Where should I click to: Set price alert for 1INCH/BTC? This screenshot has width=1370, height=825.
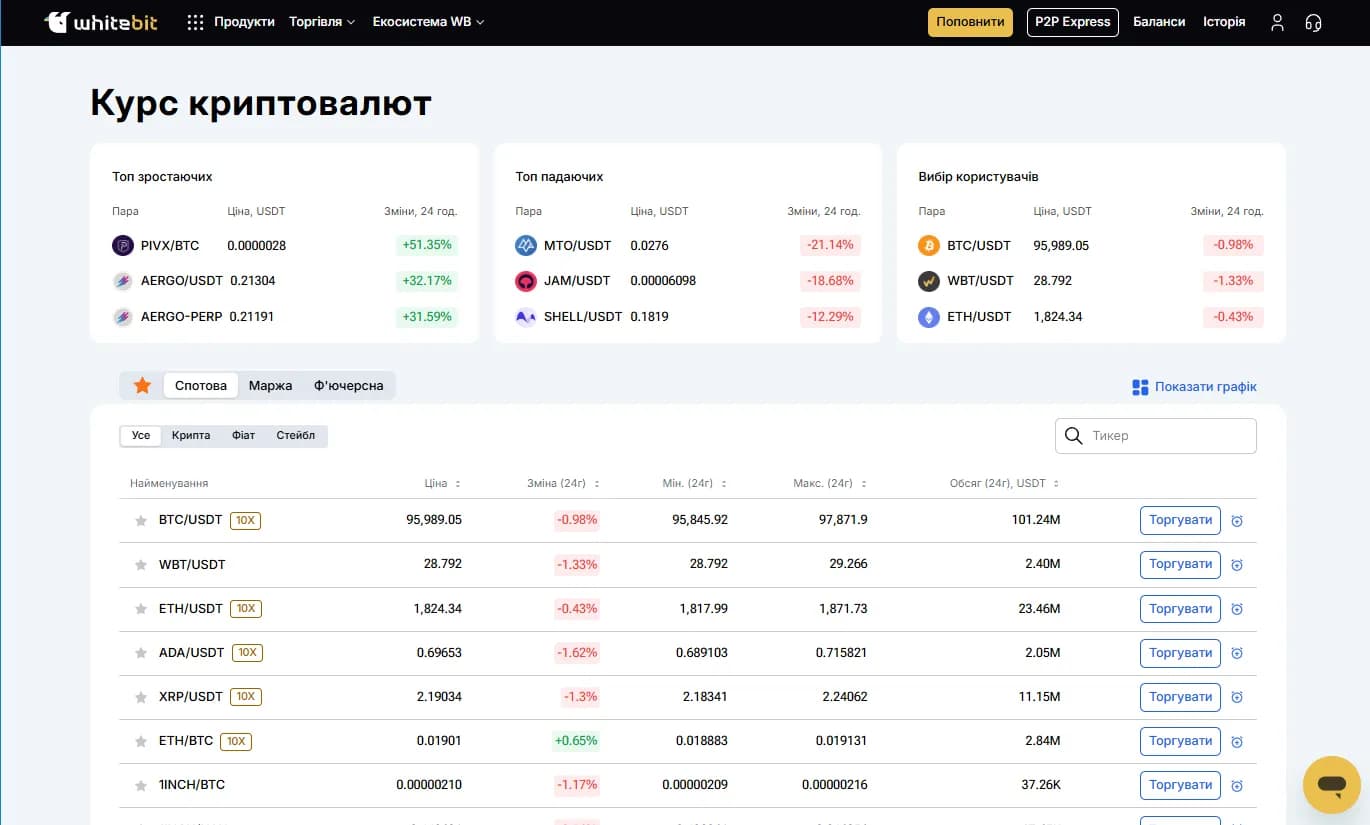pos(1237,786)
